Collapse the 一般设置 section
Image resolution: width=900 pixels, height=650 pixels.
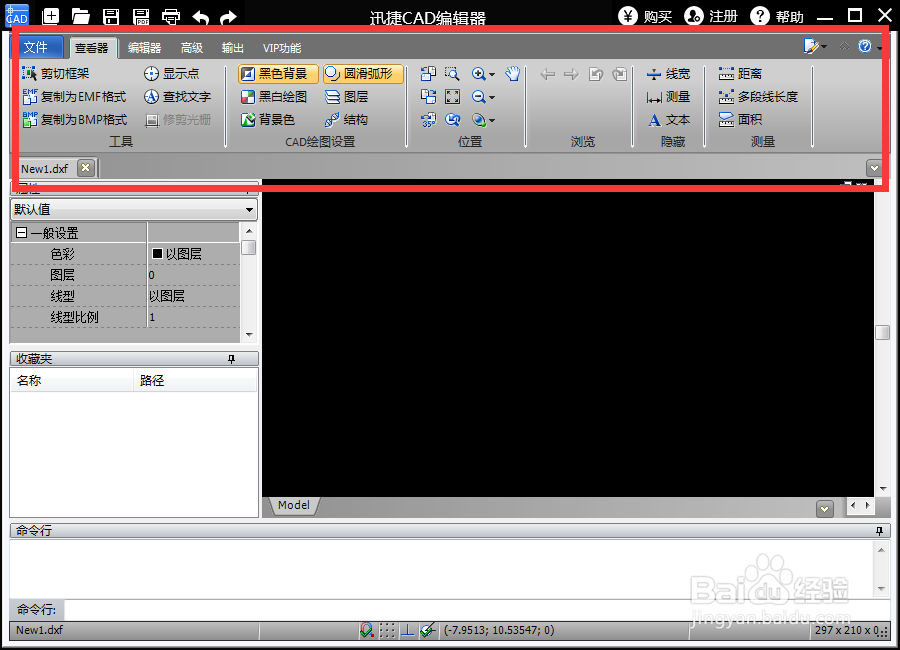(x=22, y=233)
